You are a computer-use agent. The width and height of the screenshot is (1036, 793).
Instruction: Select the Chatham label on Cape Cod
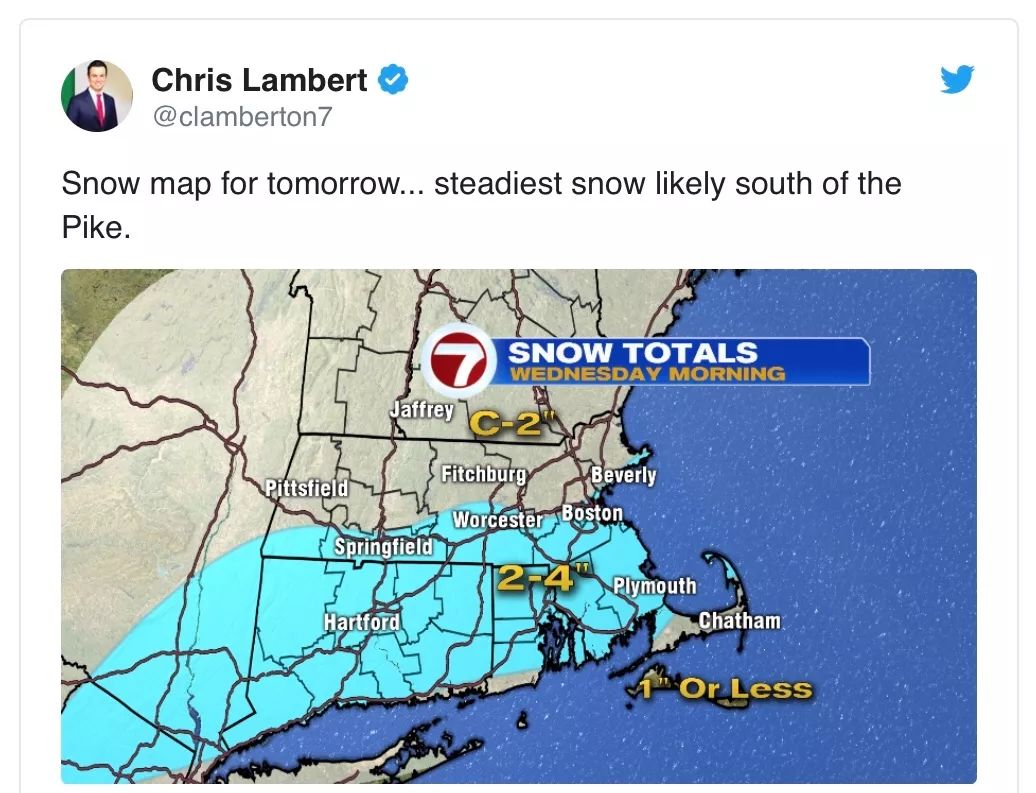tap(739, 620)
